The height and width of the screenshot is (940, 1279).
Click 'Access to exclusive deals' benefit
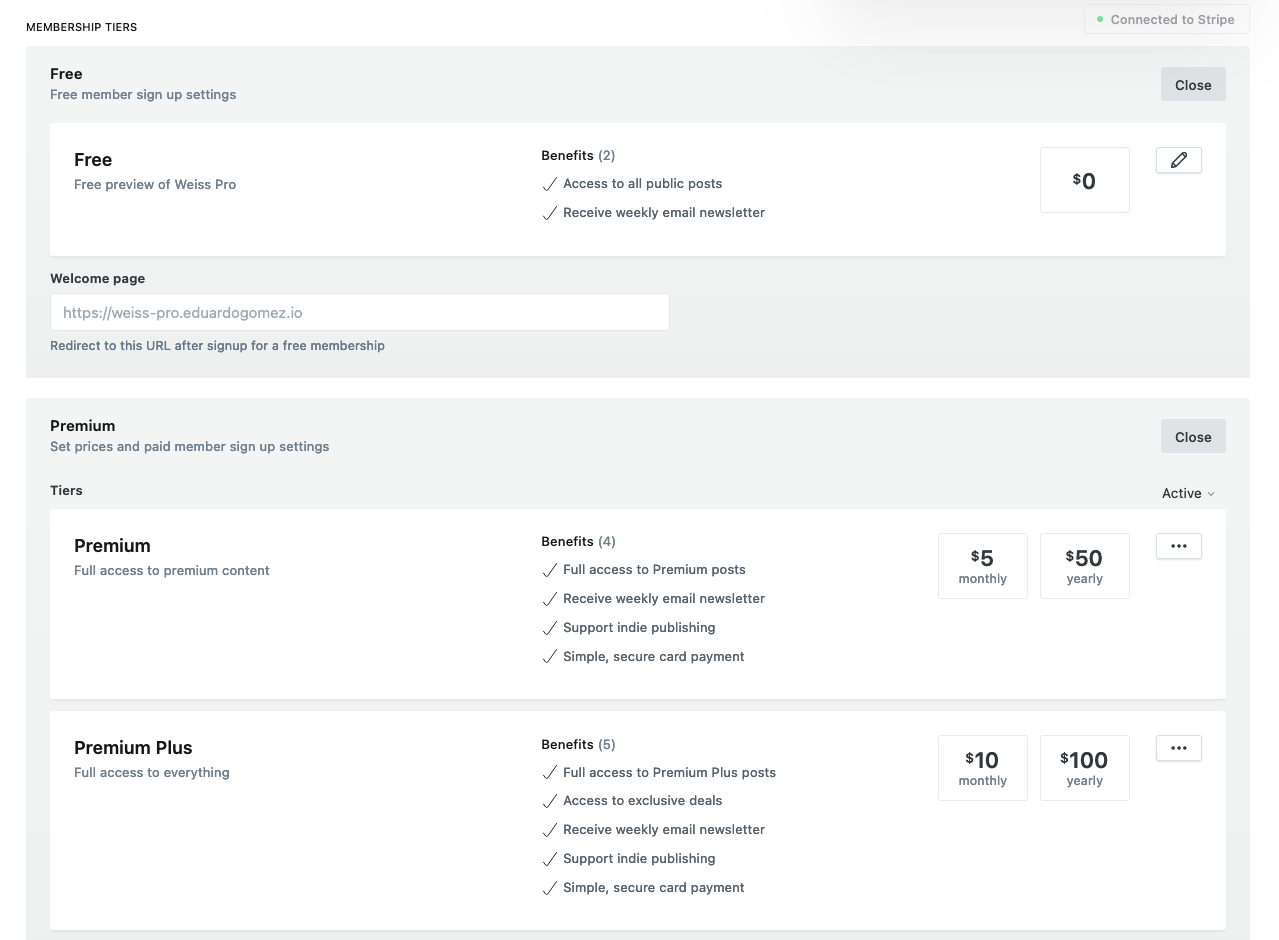(642, 801)
